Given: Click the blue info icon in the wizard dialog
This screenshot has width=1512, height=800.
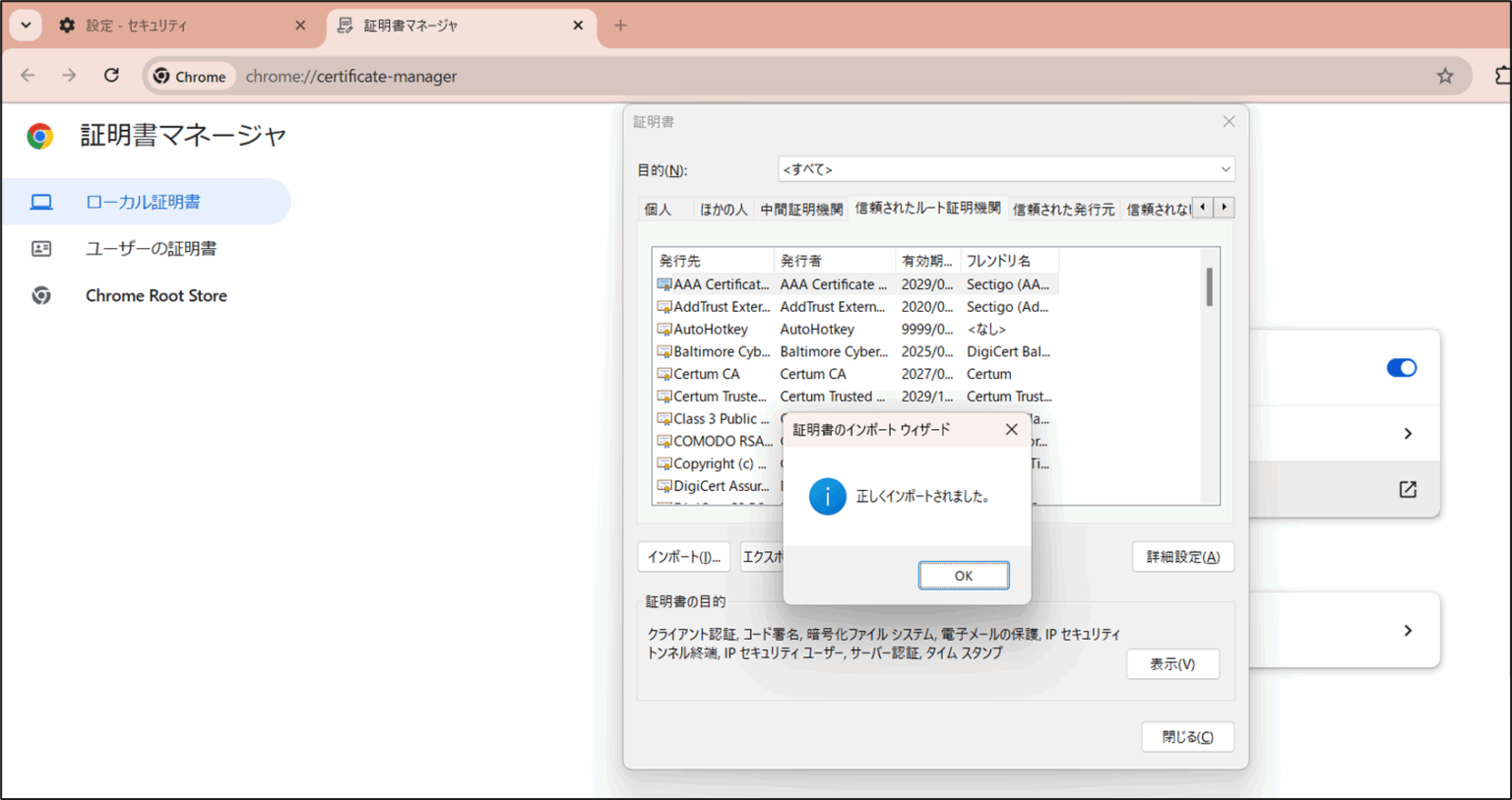Looking at the screenshot, I should tap(827, 497).
